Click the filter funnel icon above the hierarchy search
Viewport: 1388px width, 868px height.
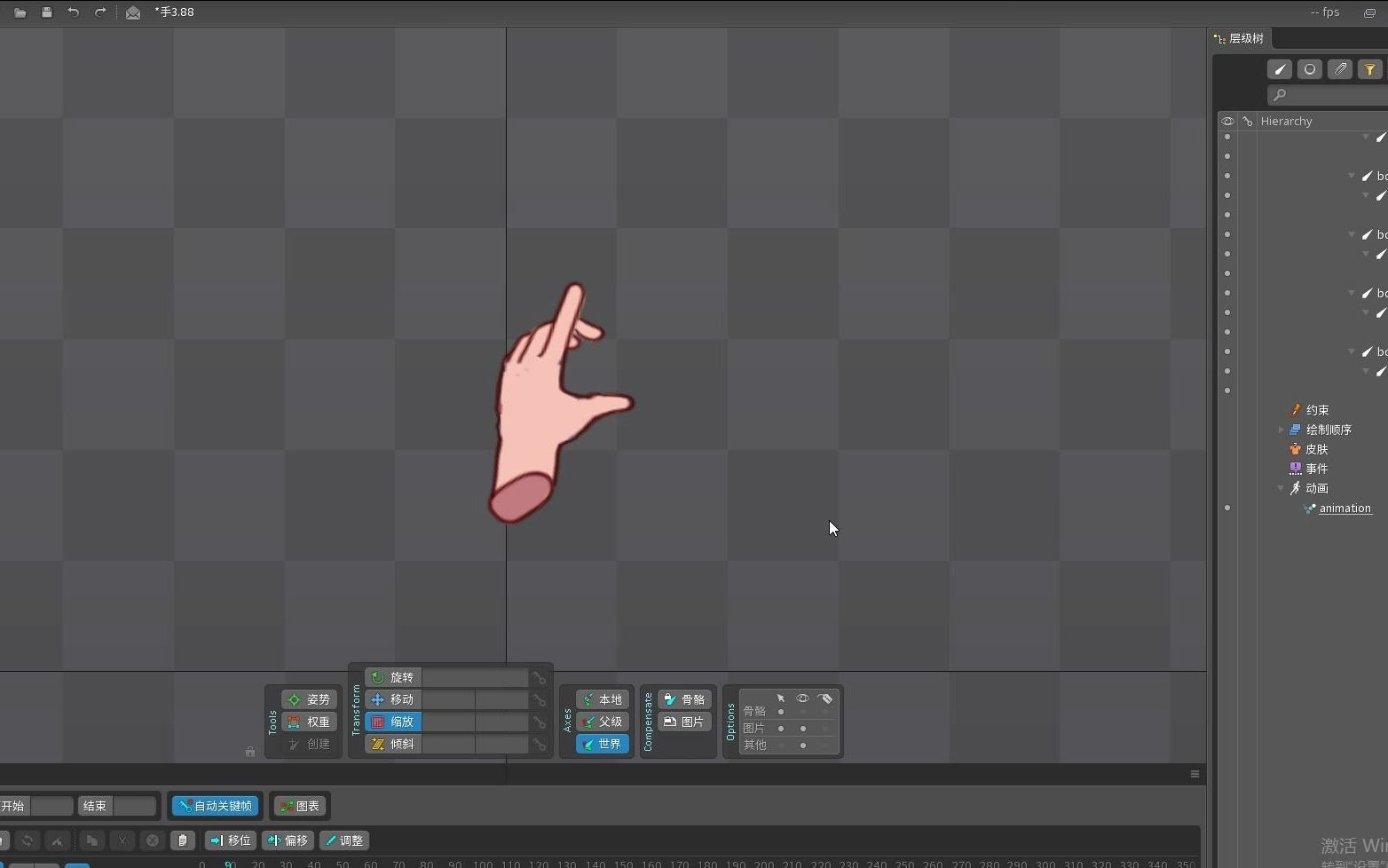coord(1370,69)
